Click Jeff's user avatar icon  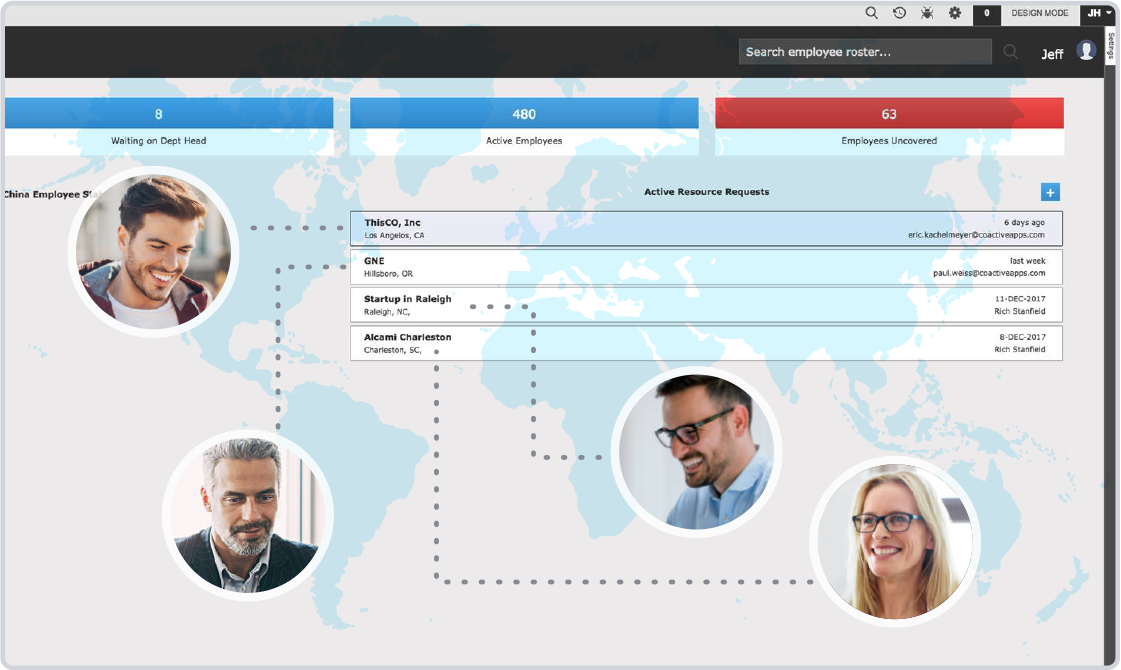1086,51
